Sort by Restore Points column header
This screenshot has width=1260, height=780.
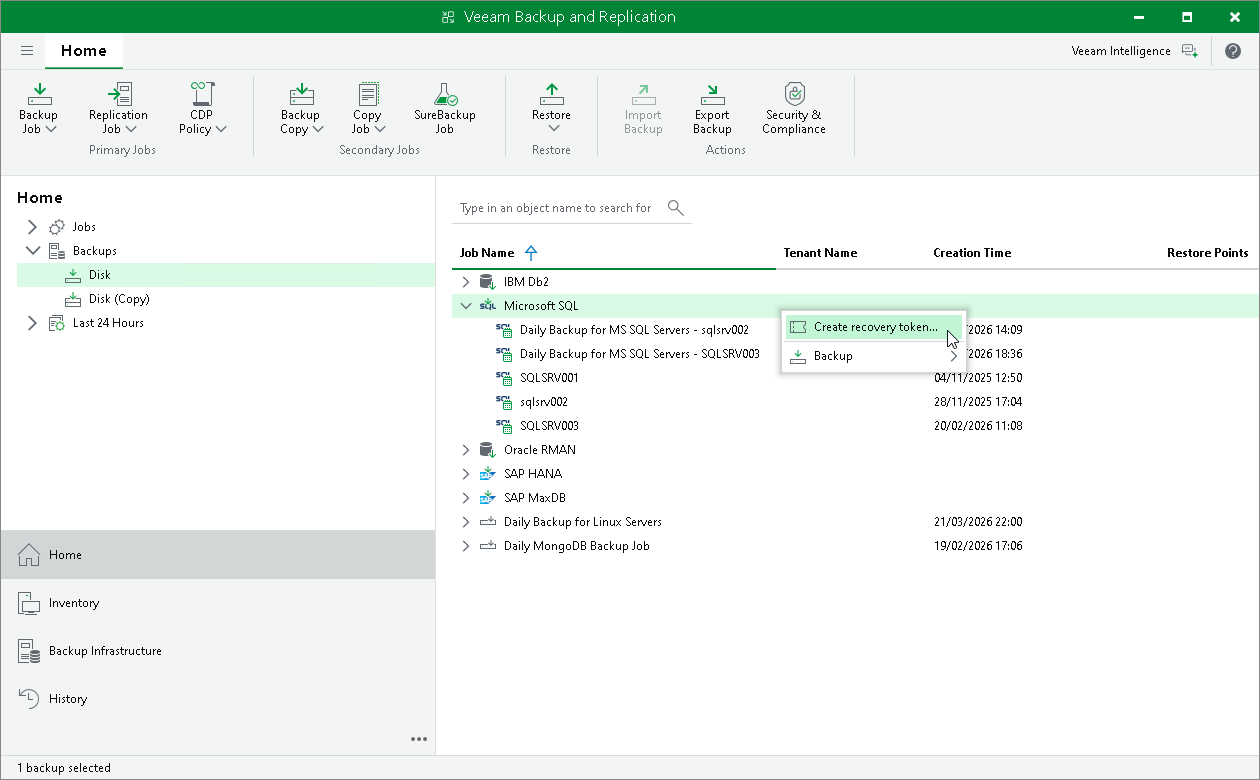[1207, 253]
